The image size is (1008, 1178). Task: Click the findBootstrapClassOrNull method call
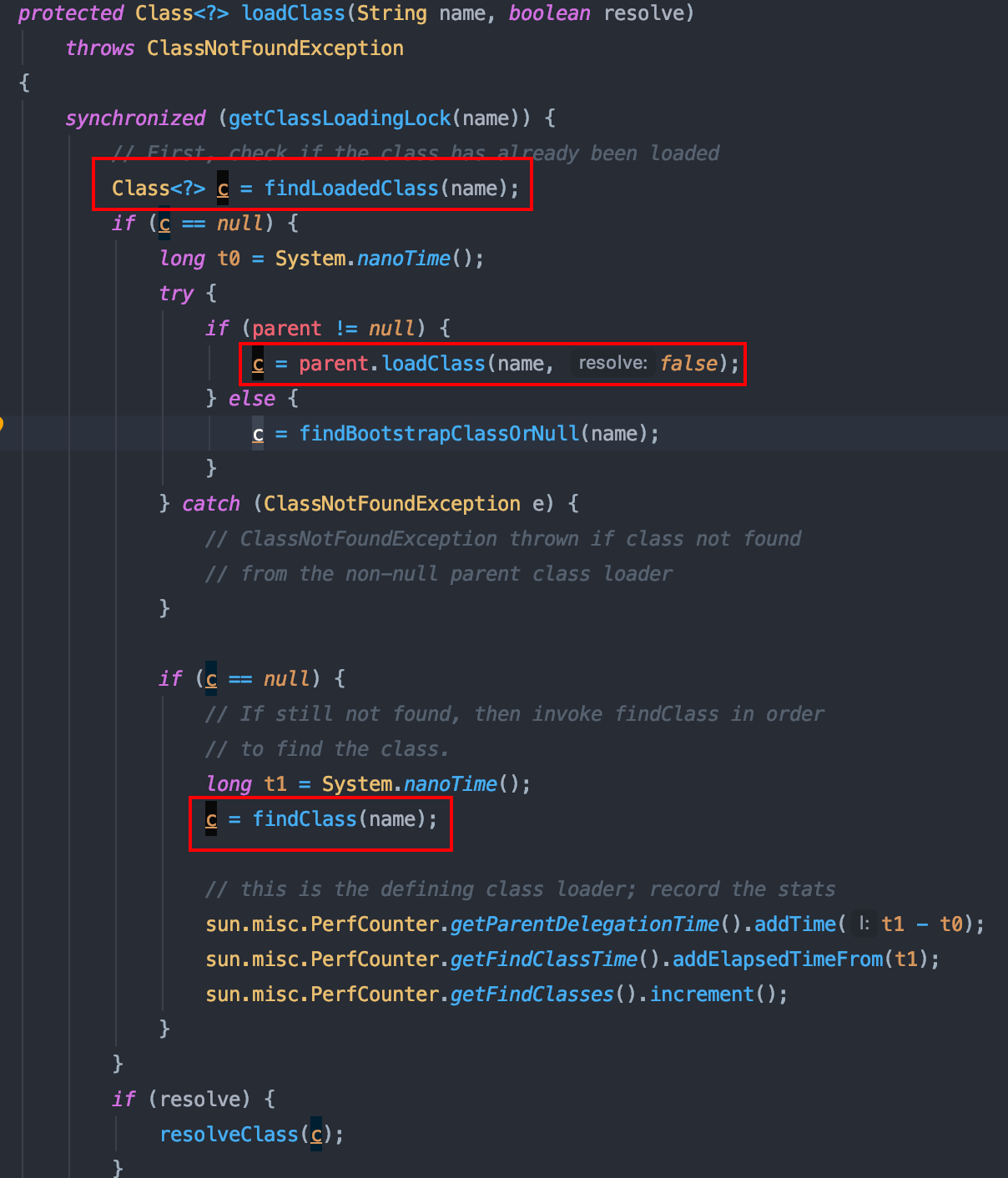(439, 434)
